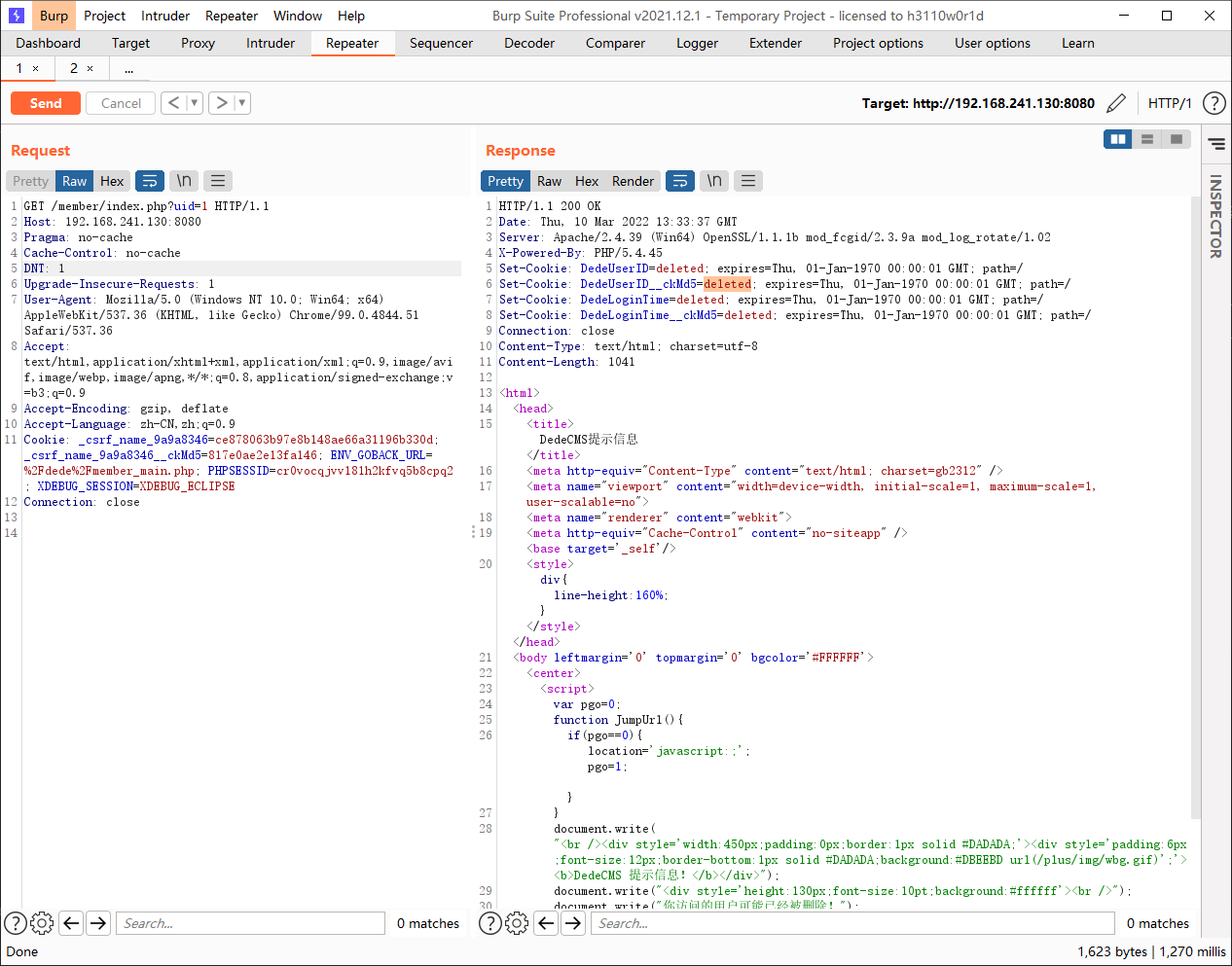Open the response panel hamburger menu
1232x966 pixels.
click(x=747, y=181)
